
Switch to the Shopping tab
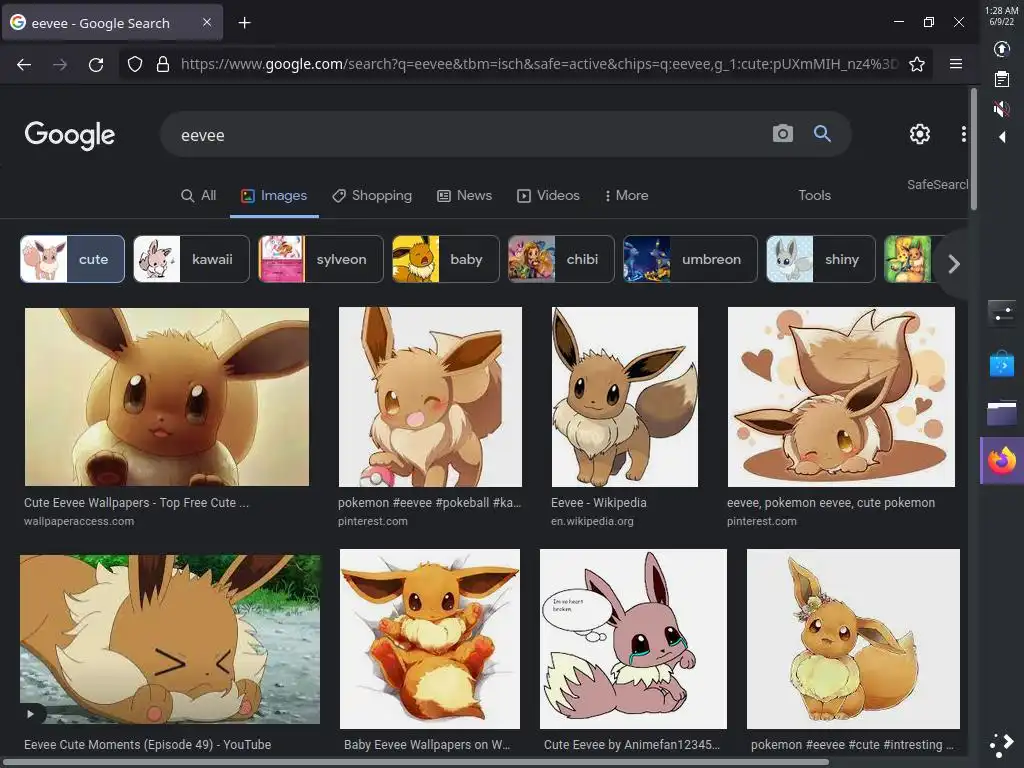coord(372,195)
